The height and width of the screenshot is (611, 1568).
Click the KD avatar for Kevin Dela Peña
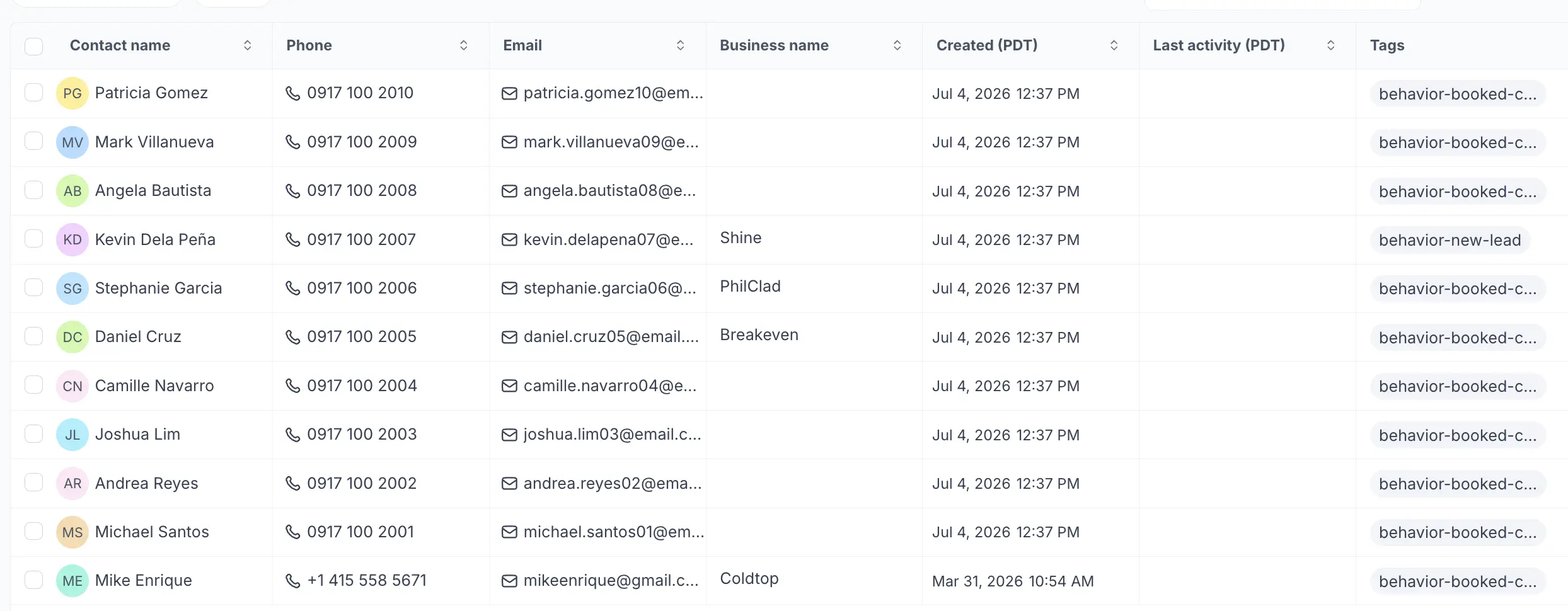(x=72, y=239)
